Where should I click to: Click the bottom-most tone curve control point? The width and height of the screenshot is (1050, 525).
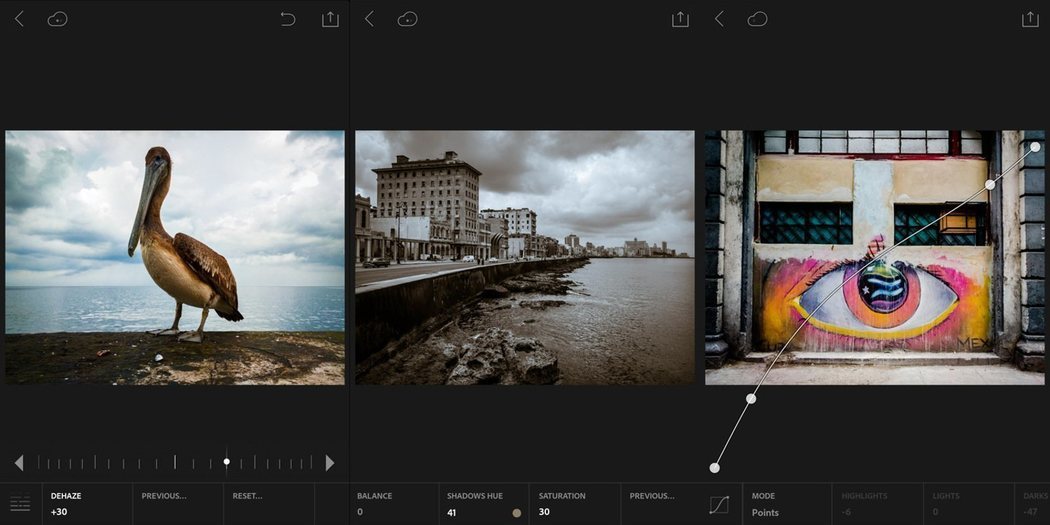click(714, 468)
